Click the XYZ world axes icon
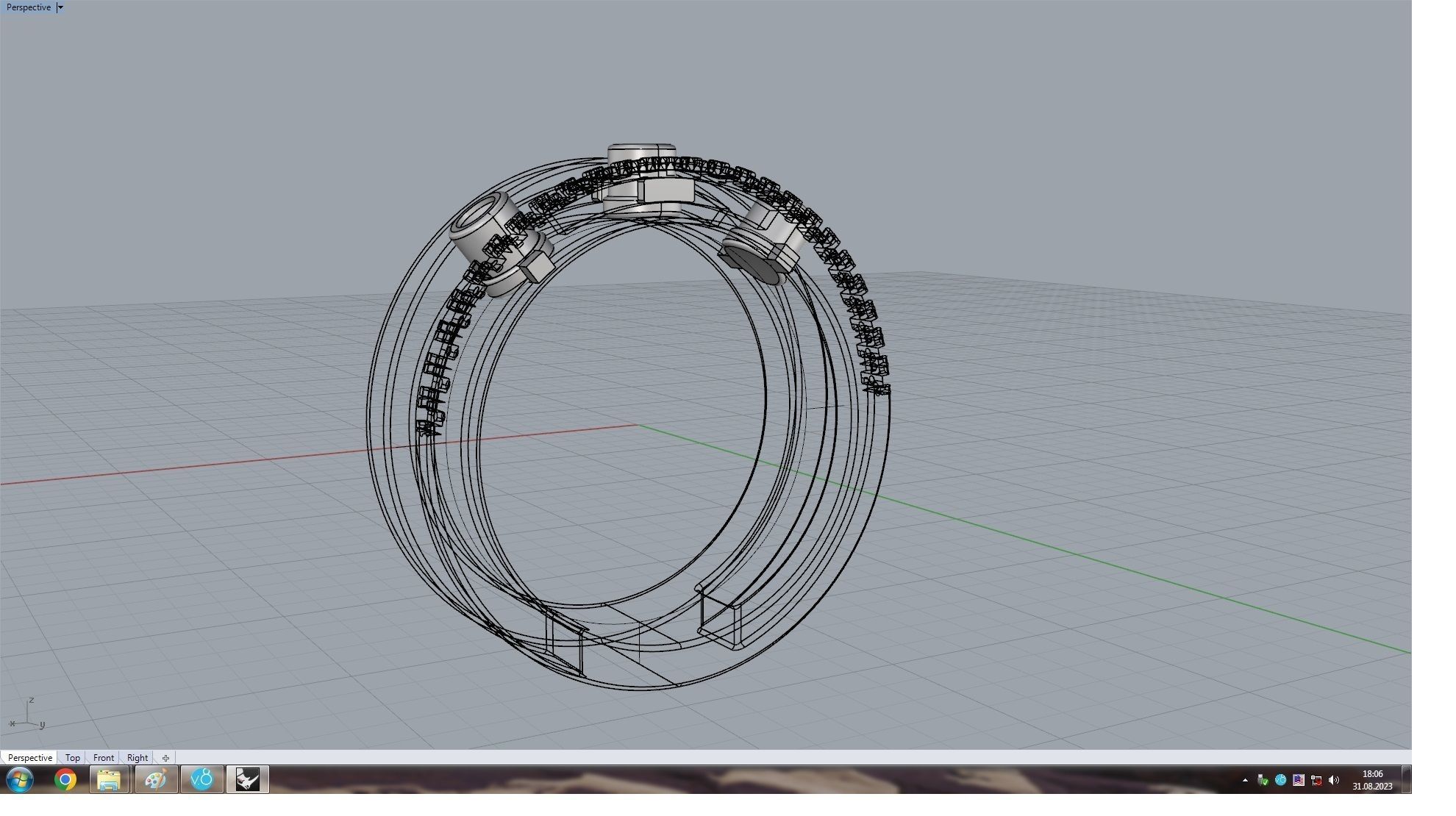Viewport: 1456px width, 816px height. 27,714
